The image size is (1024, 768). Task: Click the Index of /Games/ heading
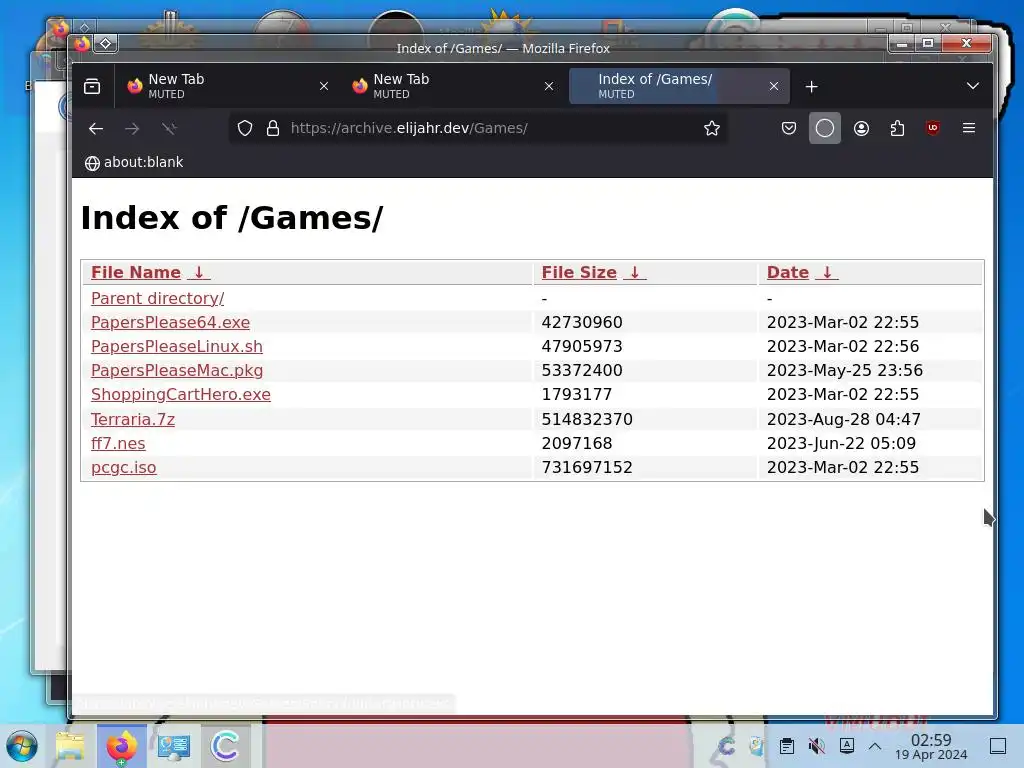[232, 218]
